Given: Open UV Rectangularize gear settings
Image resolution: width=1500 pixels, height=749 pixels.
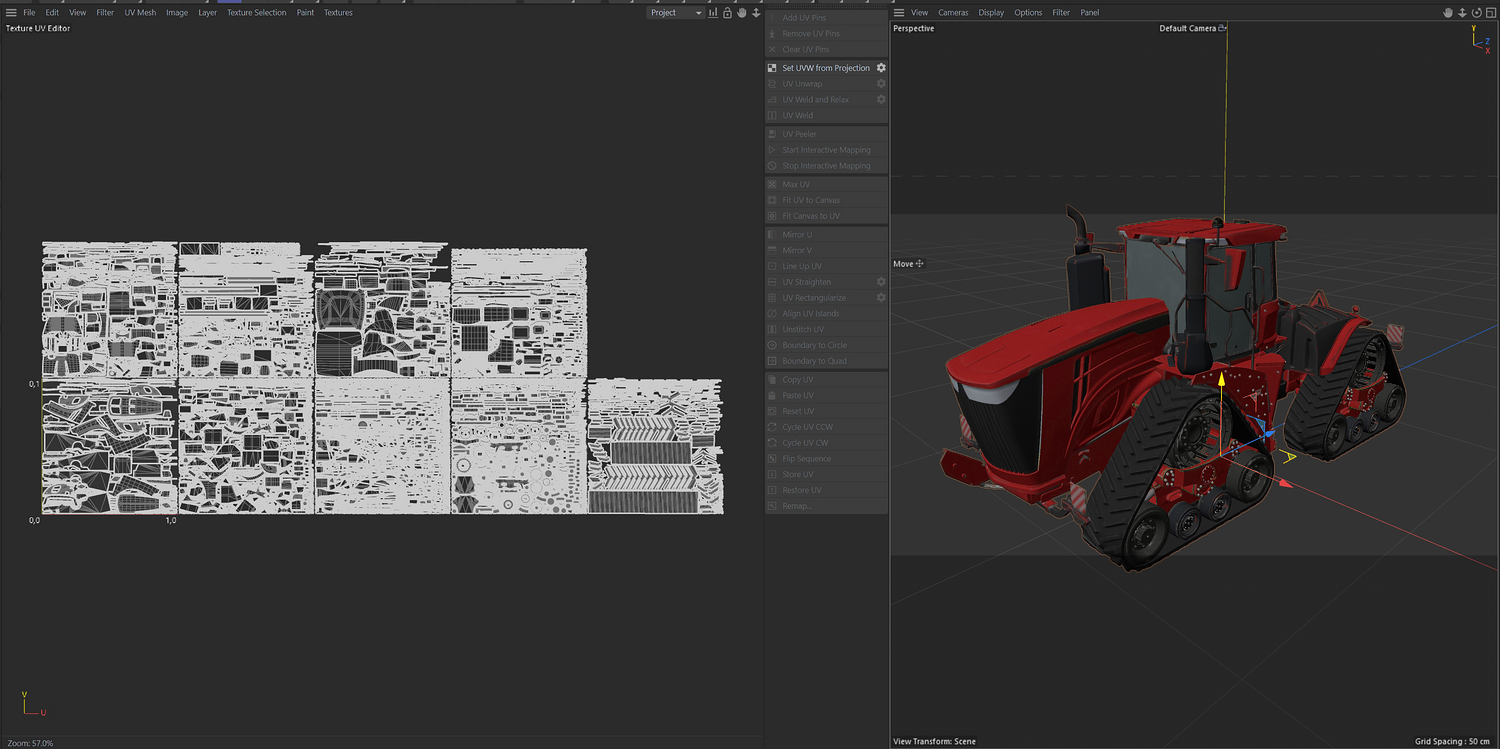Looking at the screenshot, I should point(881,298).
